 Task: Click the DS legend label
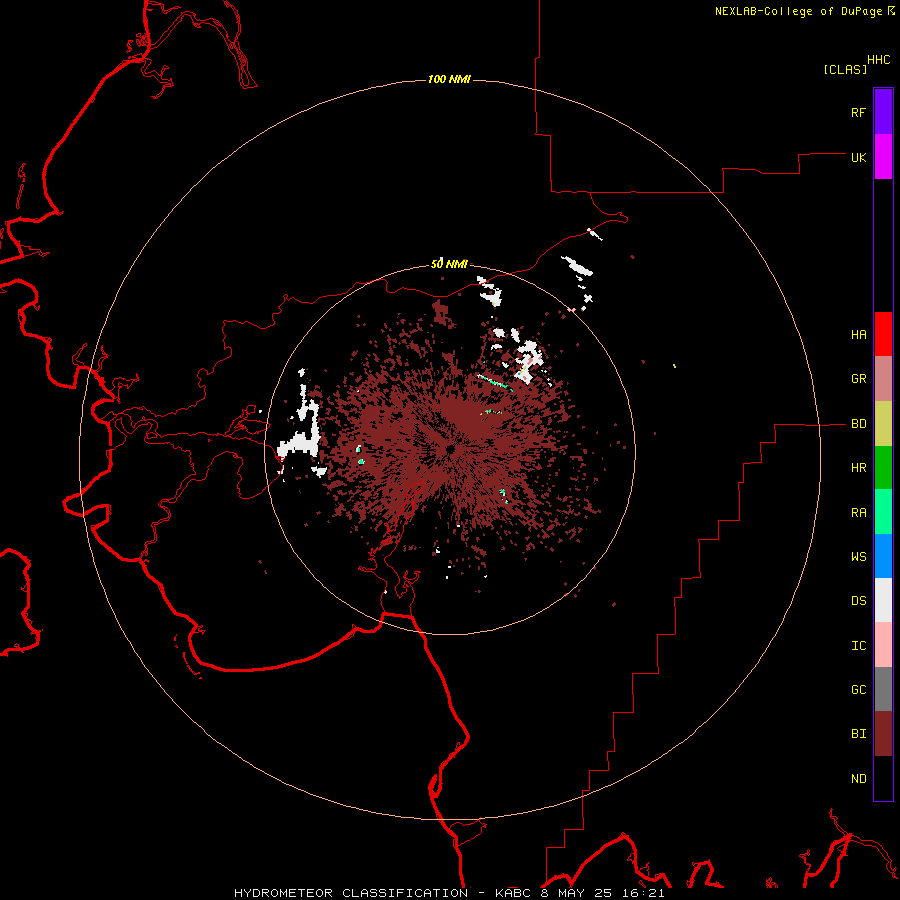click(x=859, y=601)
